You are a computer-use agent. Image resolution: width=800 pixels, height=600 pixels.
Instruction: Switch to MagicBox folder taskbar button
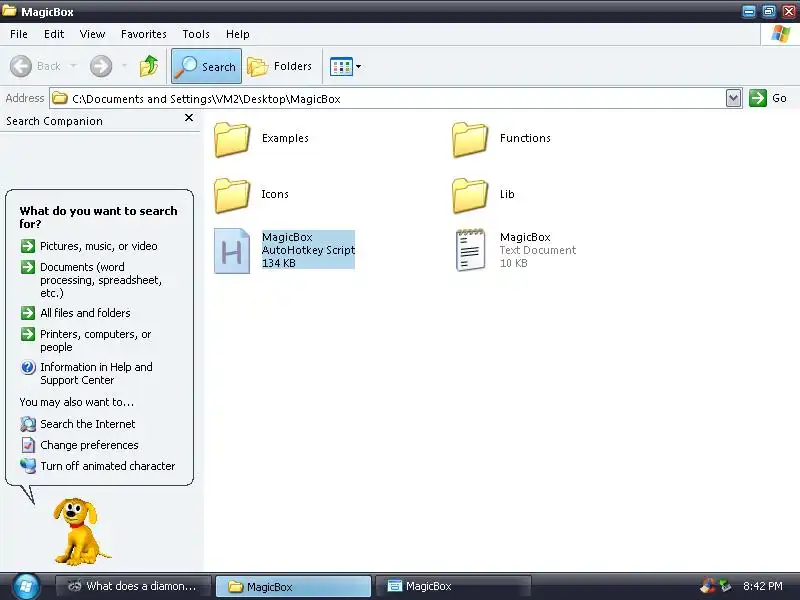(293, 587)
